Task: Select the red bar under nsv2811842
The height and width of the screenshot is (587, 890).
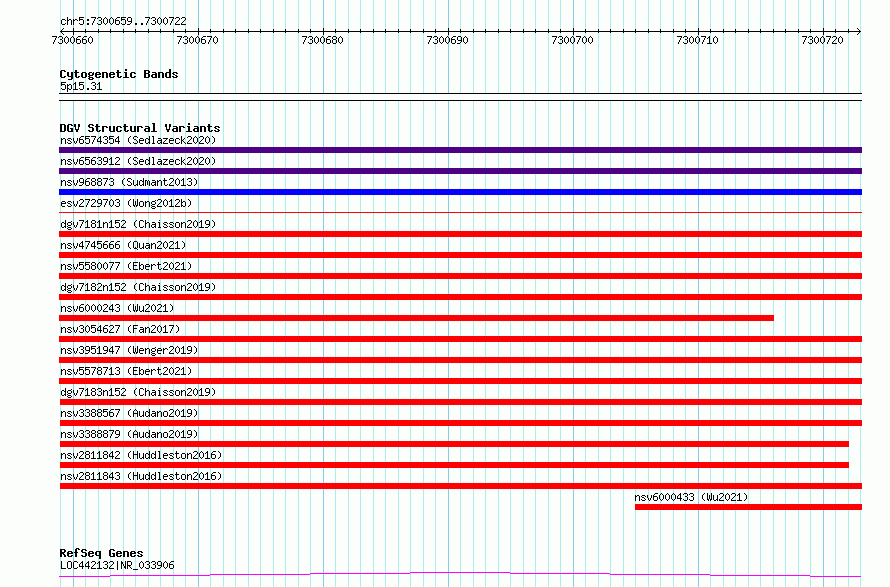Action: [x=454, y=465]
